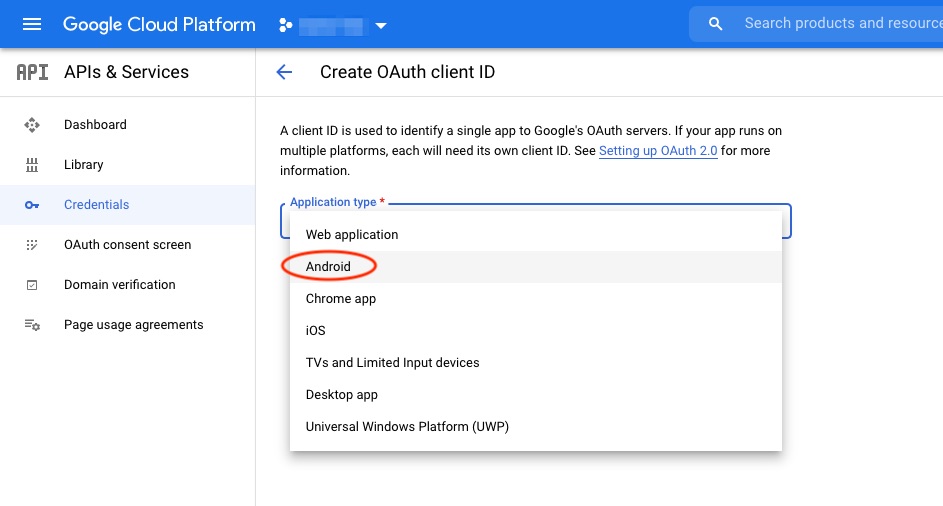This screenshot has height=506, width=943.
Task: Click the Domain verification checkbox icon
Action: 32,285
